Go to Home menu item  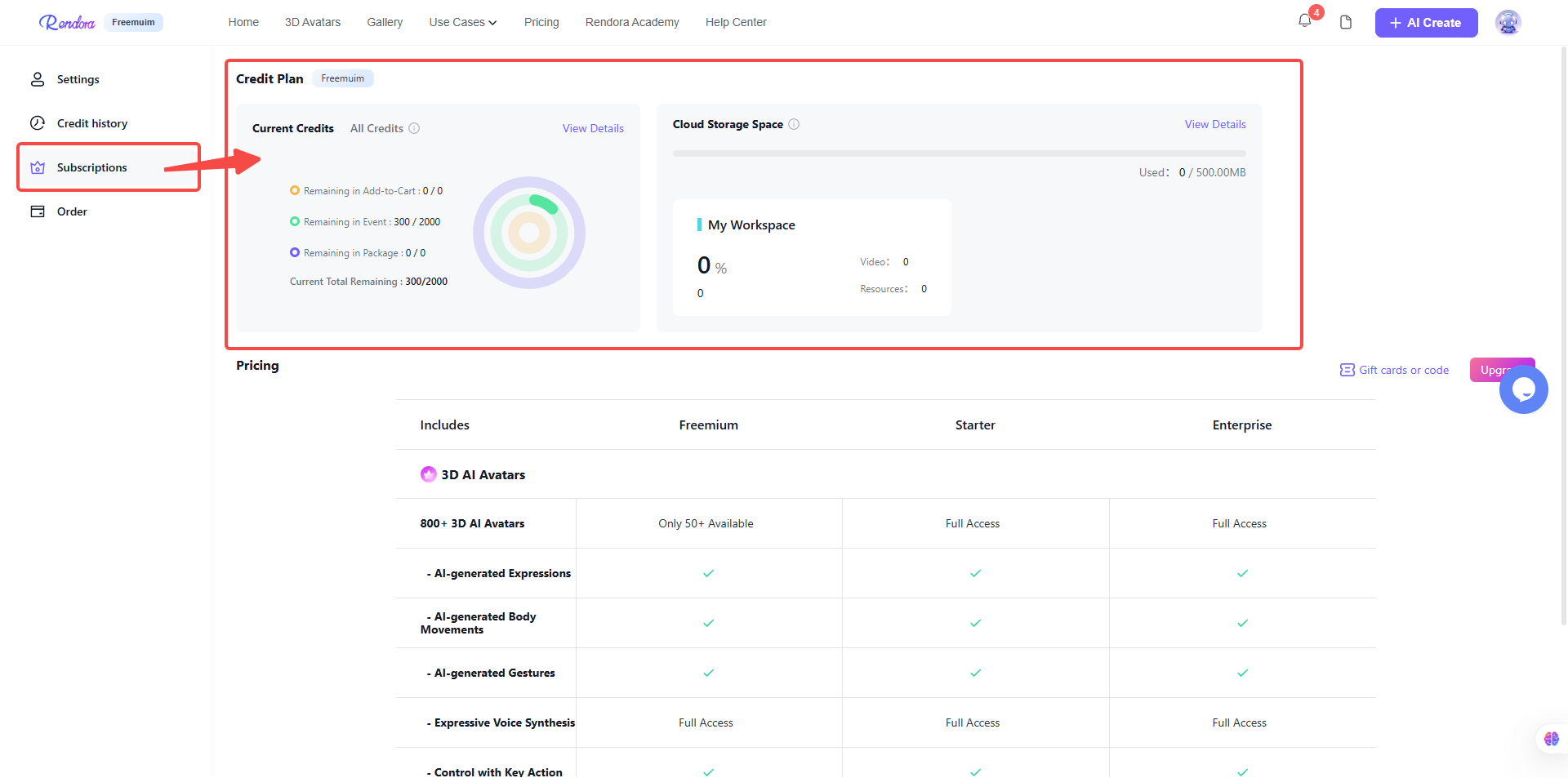[x=243, y=22]
